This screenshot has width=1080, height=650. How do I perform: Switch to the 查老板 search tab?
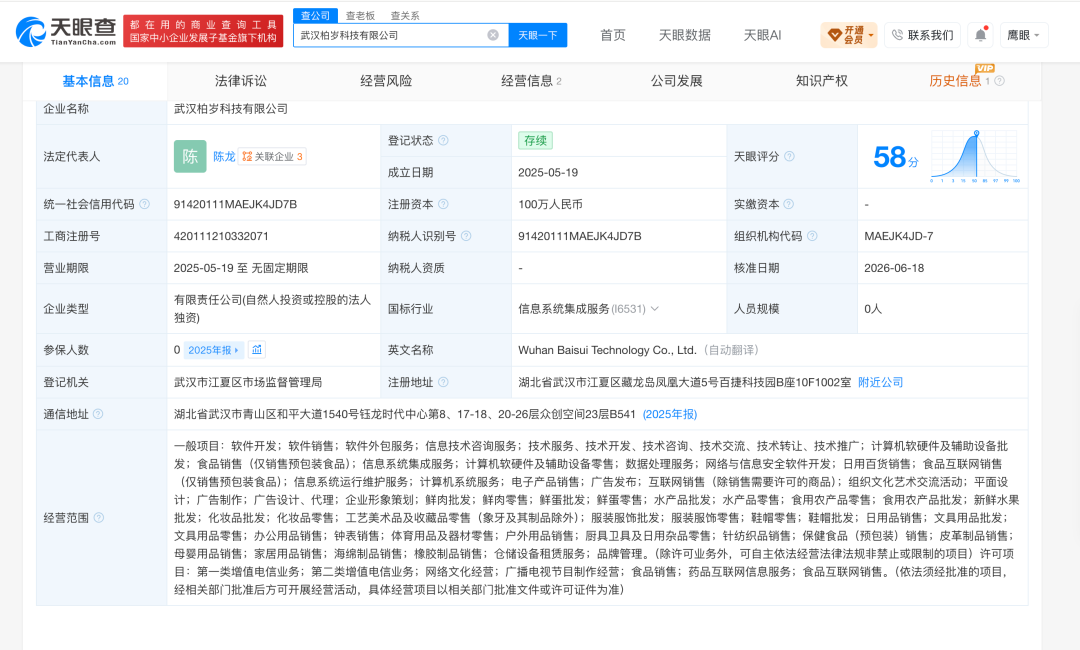(x=360, y=15)
